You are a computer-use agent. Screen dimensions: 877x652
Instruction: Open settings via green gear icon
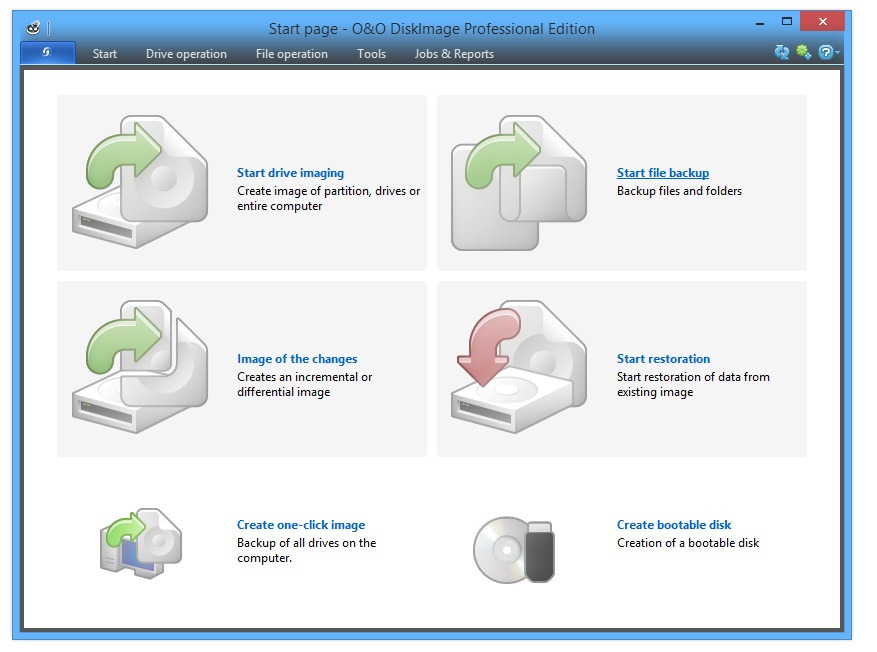coord(804,53)
